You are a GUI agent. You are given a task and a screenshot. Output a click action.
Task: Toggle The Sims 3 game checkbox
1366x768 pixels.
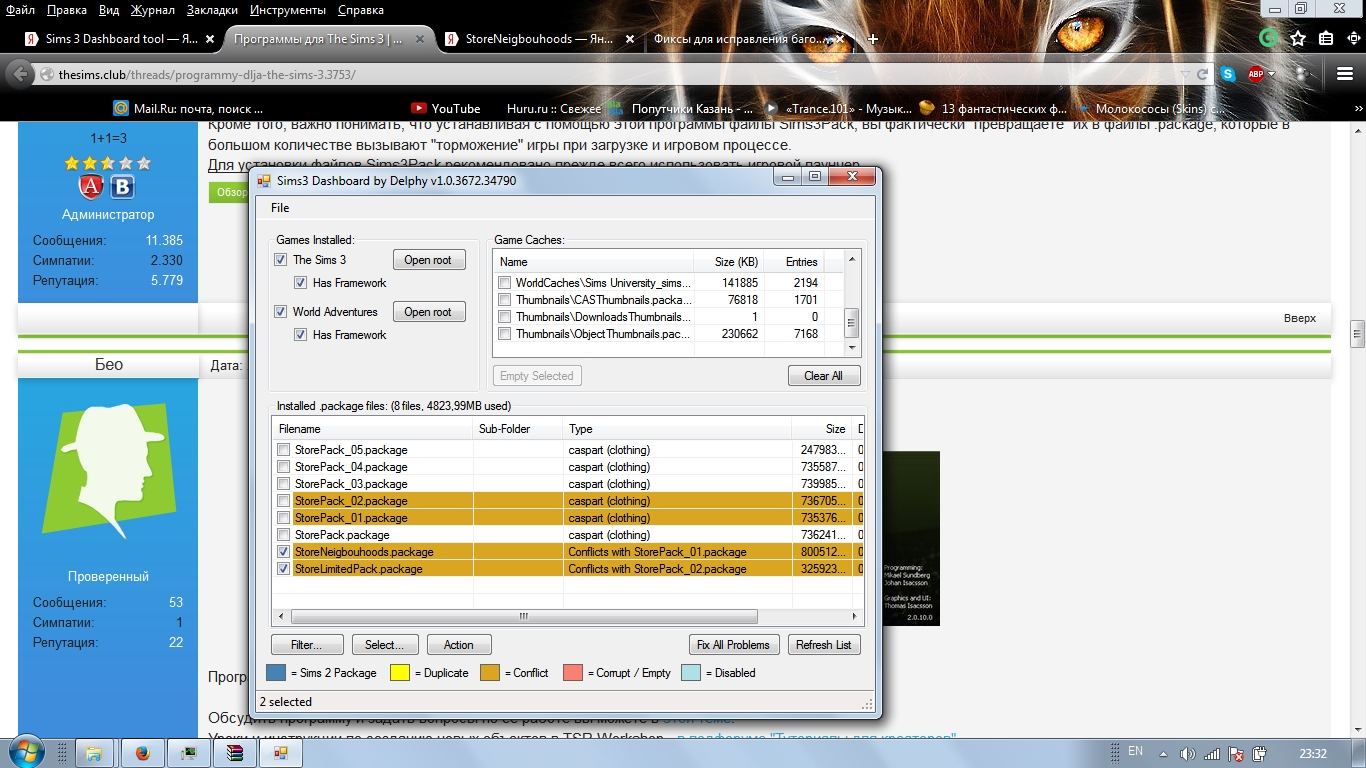pos(281,260)
